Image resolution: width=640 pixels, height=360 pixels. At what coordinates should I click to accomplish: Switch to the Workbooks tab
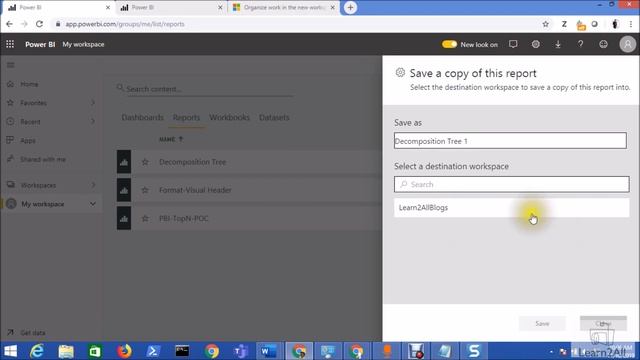[229, 118]
